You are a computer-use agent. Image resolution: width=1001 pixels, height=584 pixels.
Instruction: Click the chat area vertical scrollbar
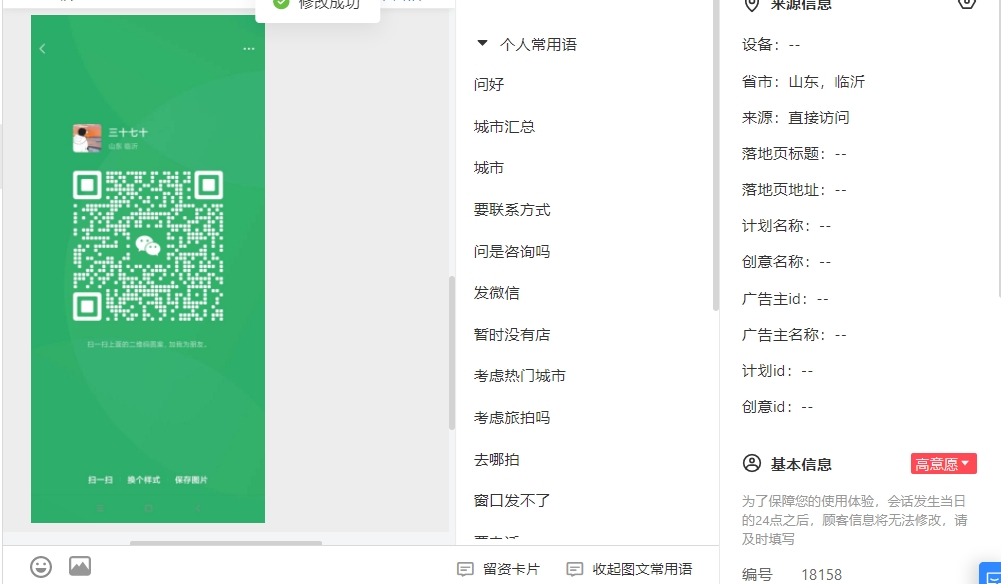(452, 353)
